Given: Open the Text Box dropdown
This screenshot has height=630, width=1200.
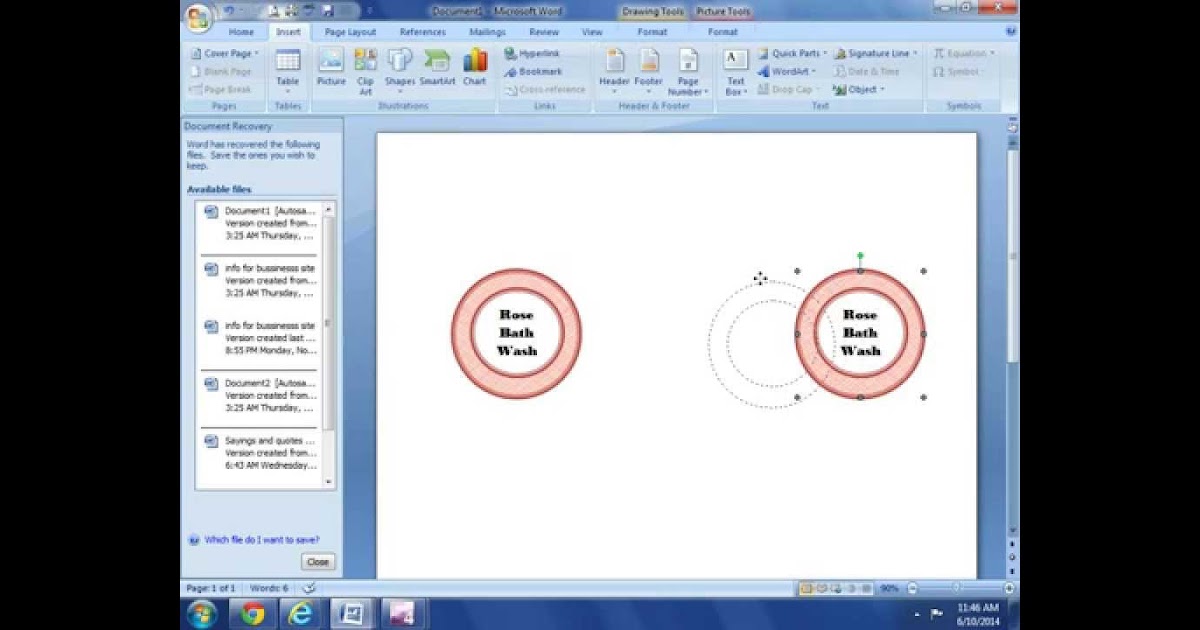Looking at the screenshot, I should tap(736, 70).
